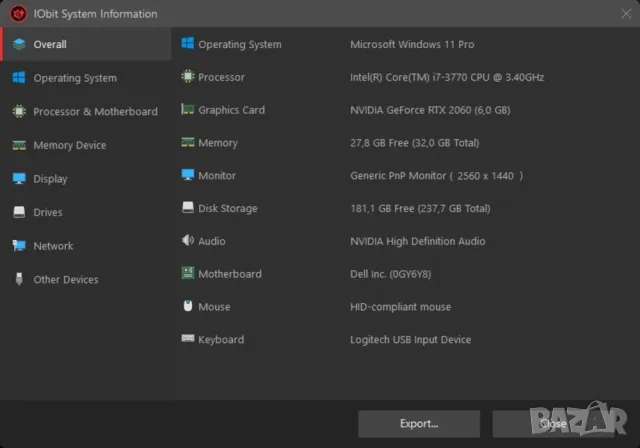Click the Mouse row icon
The height and width of the screenshot is (448, 640).
click(x=188, y=306)
